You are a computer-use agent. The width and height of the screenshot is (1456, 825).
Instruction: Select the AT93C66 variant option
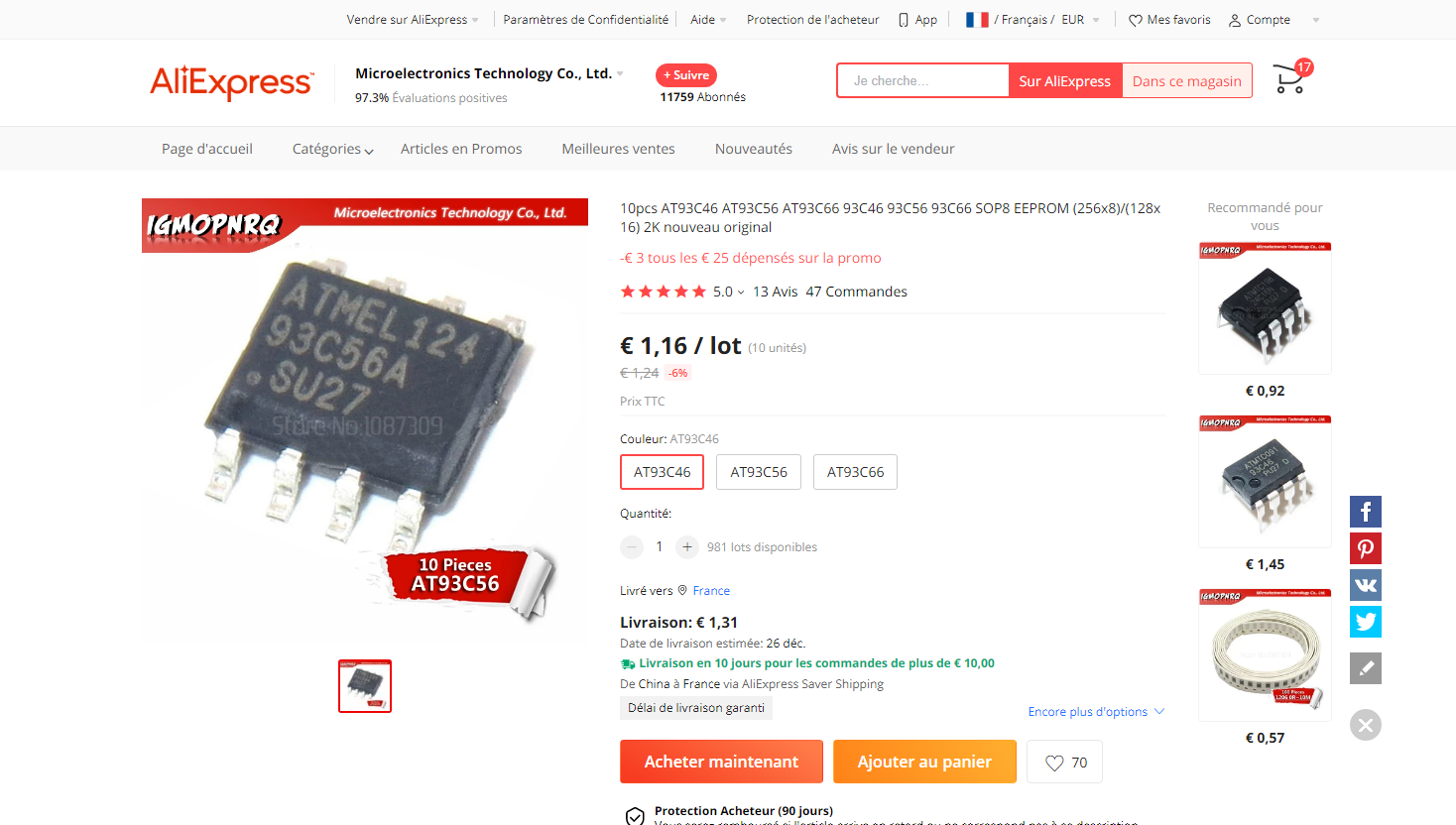[855, 472]
